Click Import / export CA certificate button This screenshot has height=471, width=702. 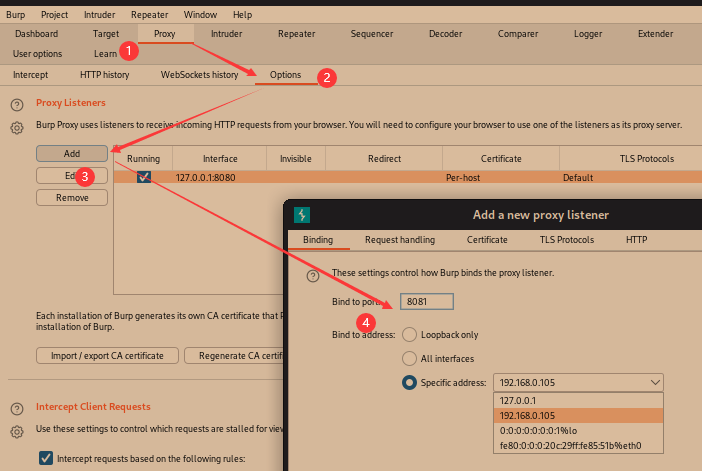click(x=107, y=355)
